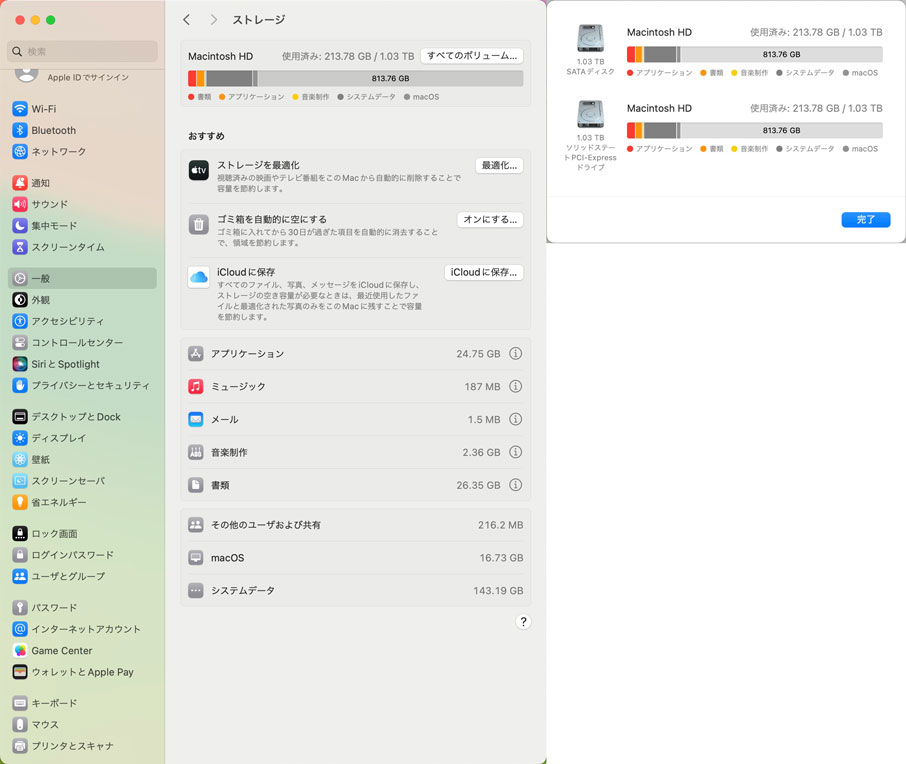Open 集中モード moon icon
This screenshot has width=906, height=764.
click(20, 225)
